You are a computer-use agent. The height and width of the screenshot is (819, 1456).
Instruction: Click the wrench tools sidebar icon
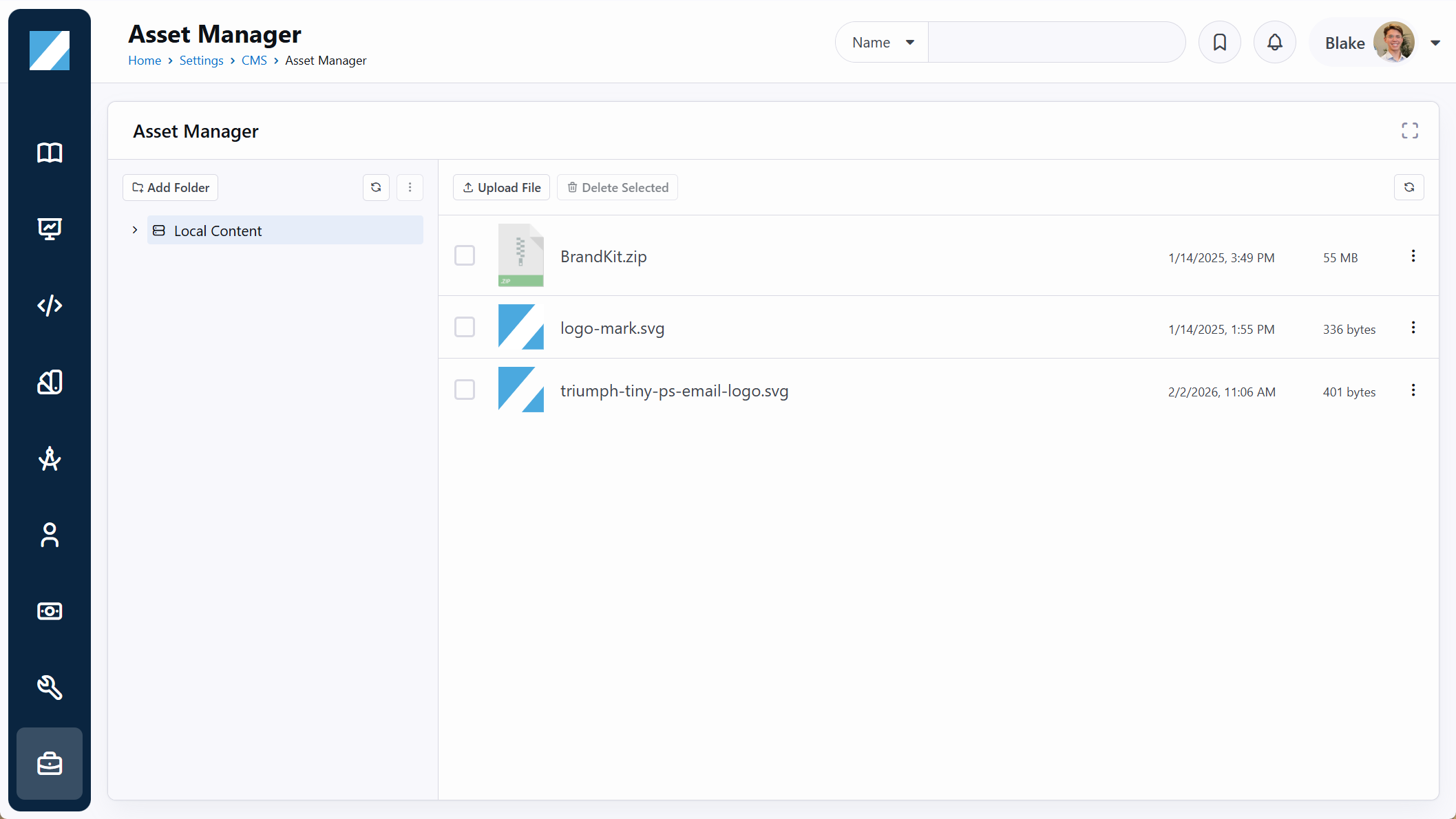point(50,687)
